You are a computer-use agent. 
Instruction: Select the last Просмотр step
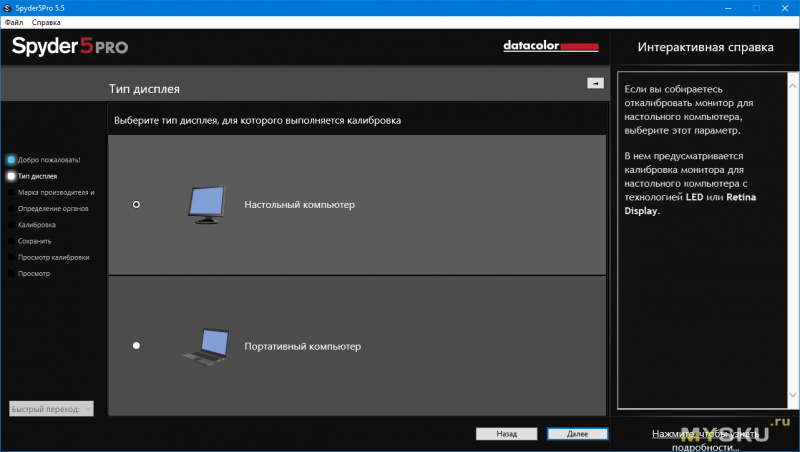(34, 274)
